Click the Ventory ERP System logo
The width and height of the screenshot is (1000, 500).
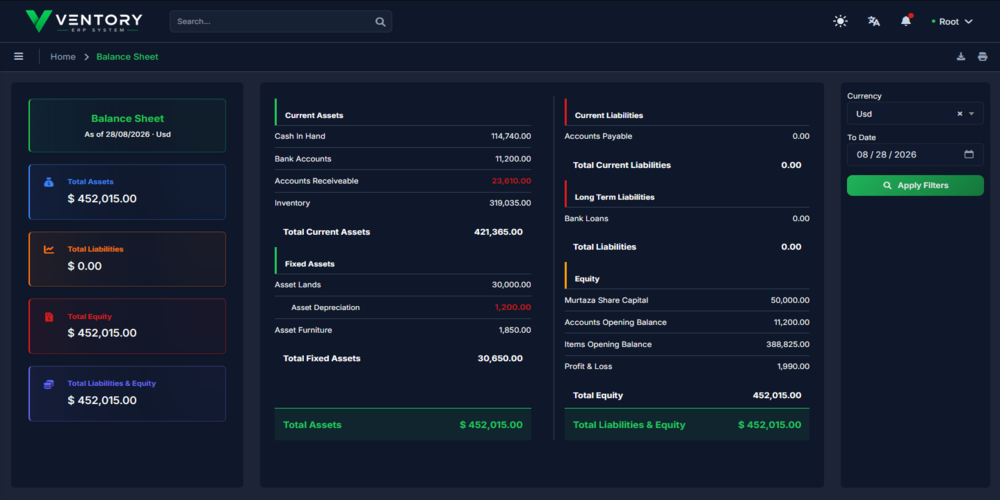pos(84,21)
